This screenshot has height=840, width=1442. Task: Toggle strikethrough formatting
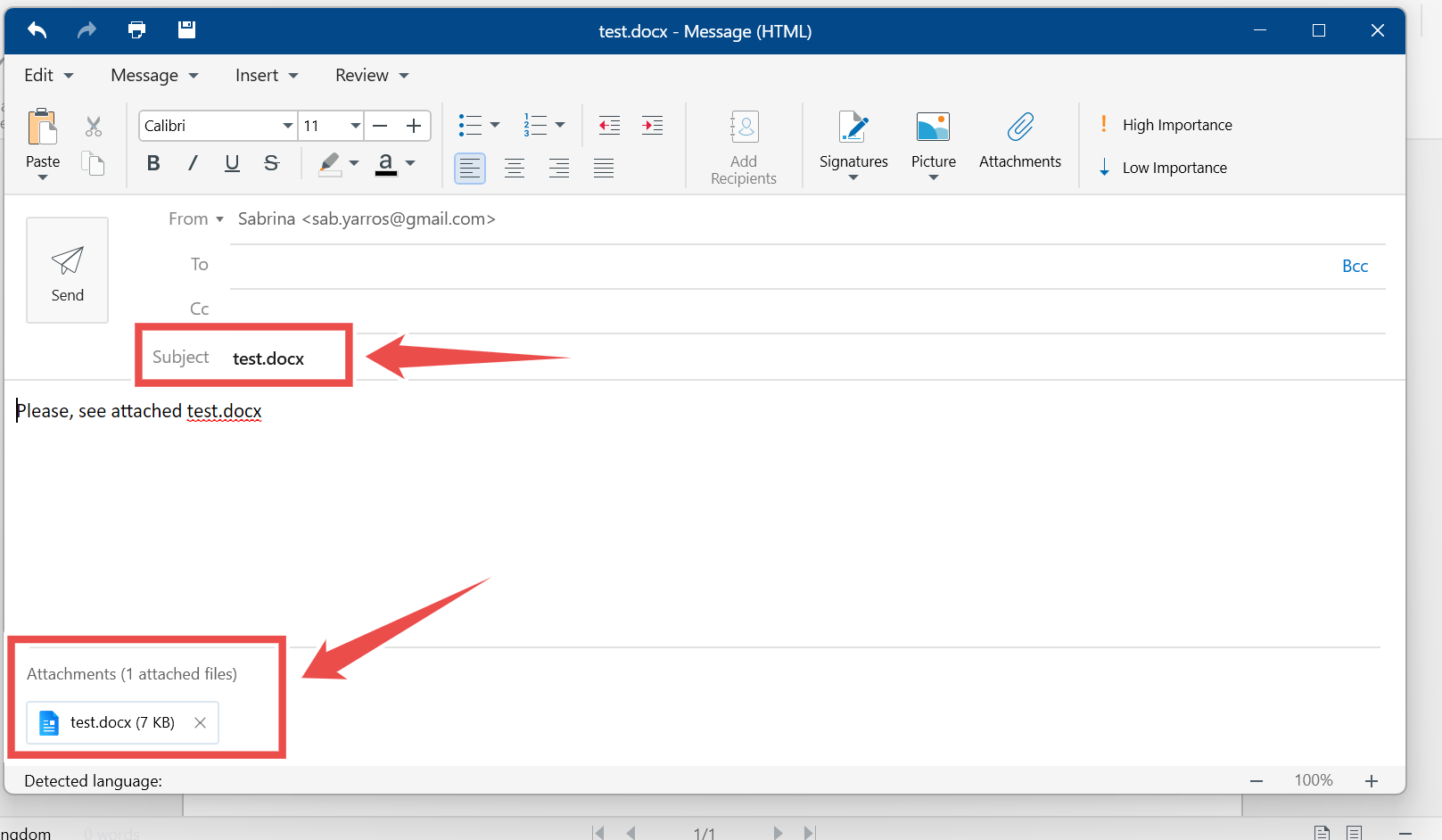coord(271,163)
